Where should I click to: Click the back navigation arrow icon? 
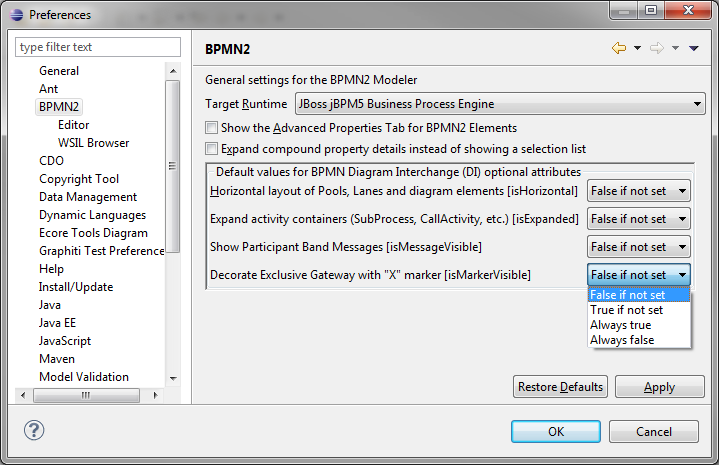pos(619,48)
